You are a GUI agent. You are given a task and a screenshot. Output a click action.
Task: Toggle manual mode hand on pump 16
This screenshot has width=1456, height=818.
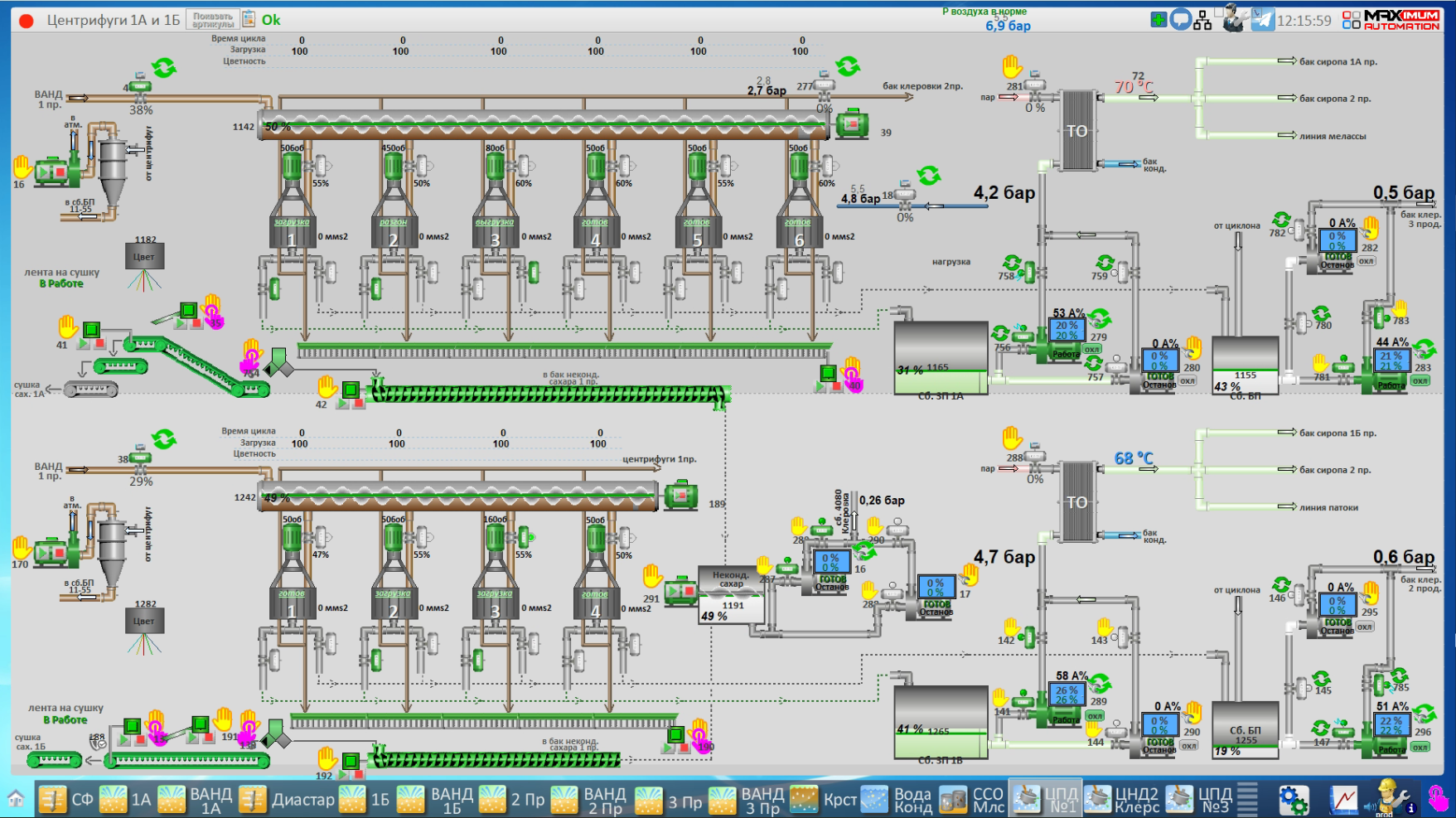22,168
